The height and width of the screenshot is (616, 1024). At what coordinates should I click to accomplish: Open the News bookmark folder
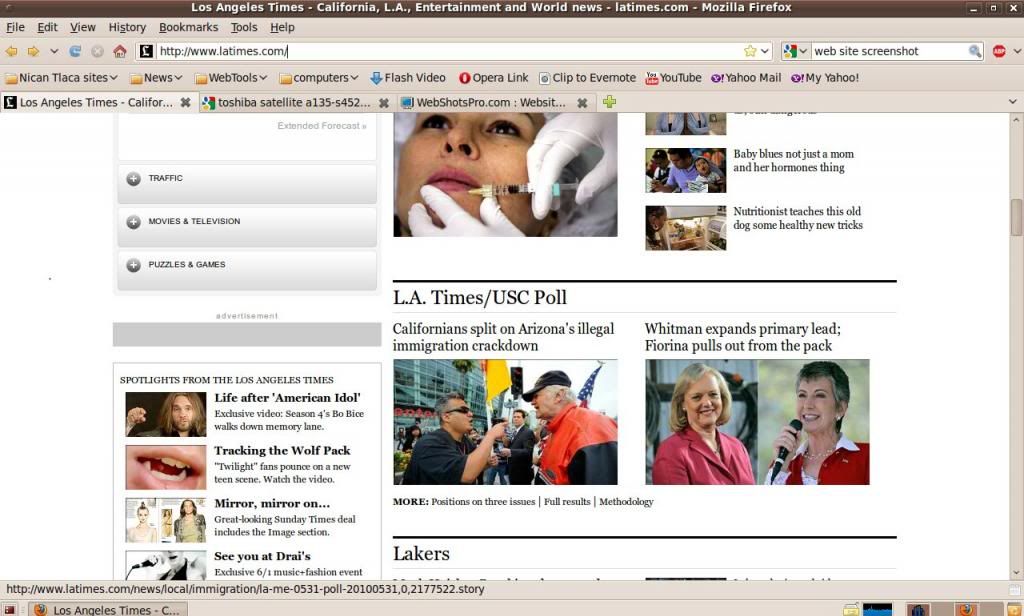coord(155,78)
